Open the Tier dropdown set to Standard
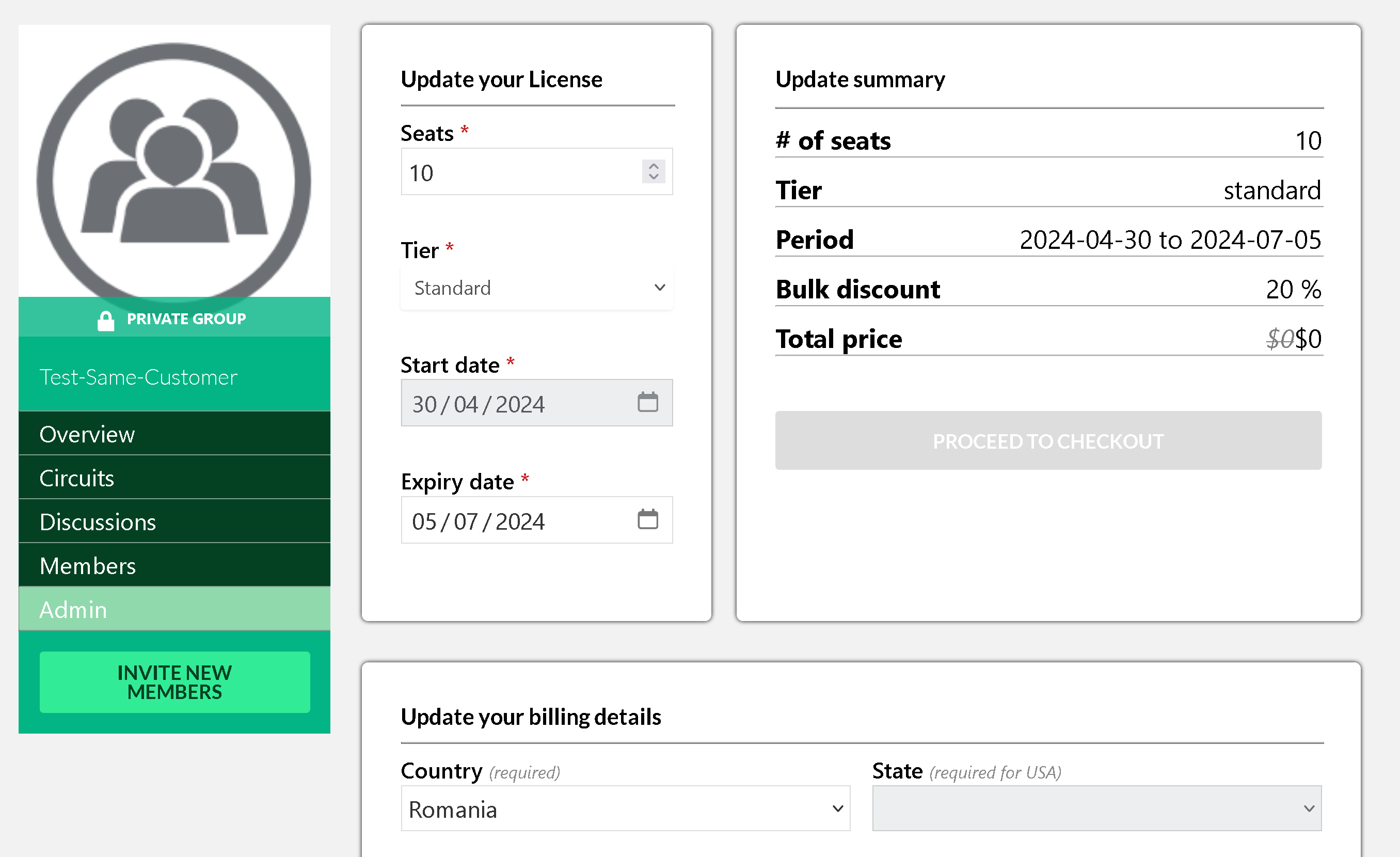 click(536, 288)
